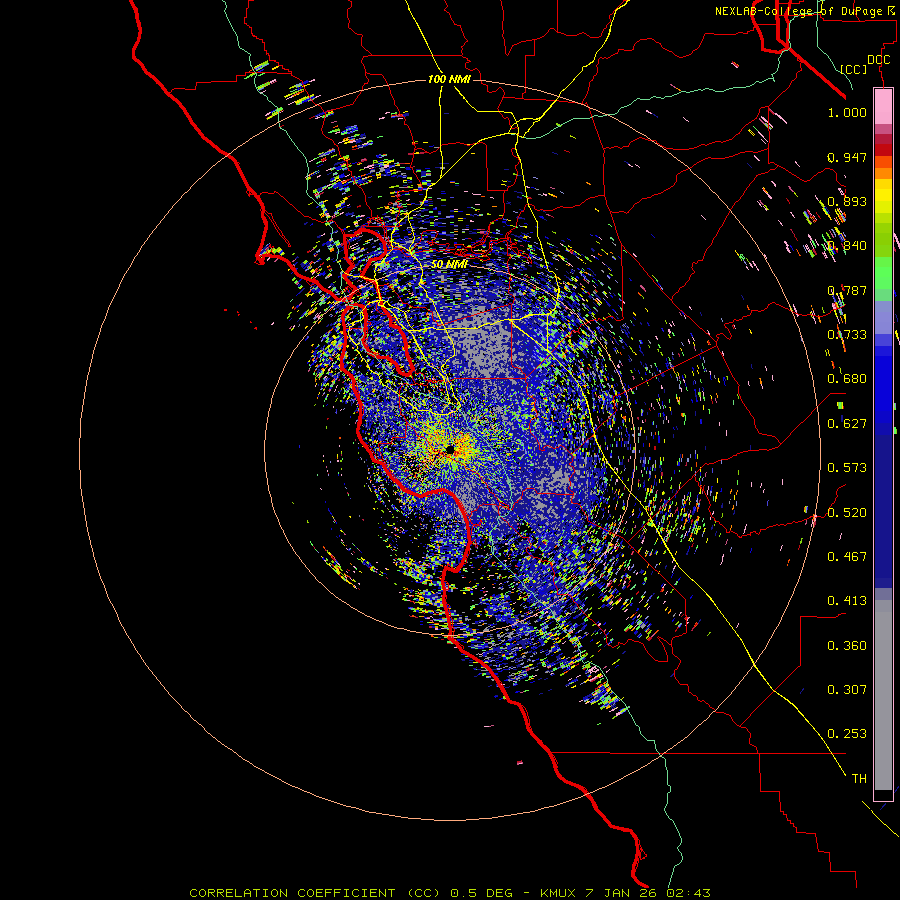The height and width of the screenshot is (900, 900).
Task: Click the 02:43 timestamp in caption
Action: click(x=691, y=893)
